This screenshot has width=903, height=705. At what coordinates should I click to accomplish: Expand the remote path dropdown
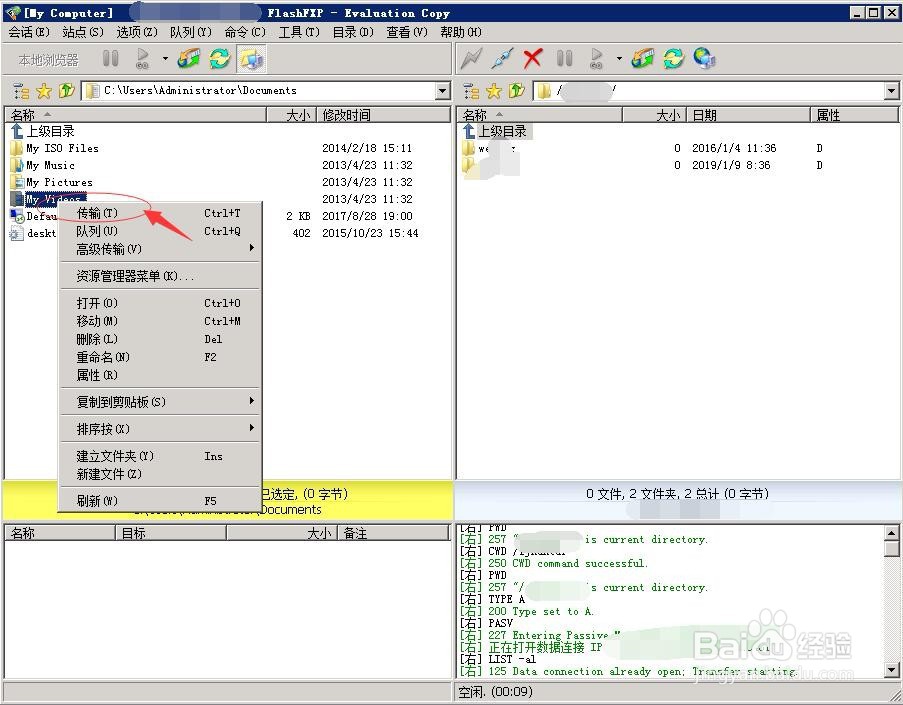pyautogui.click(x=891, y=90)
